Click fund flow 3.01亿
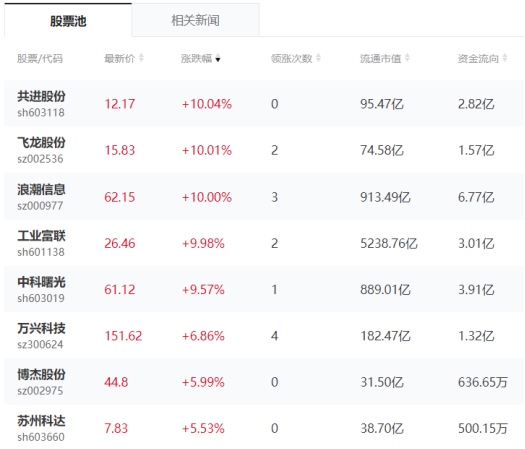This screenshot has width=525, height=449. point(476,243)
